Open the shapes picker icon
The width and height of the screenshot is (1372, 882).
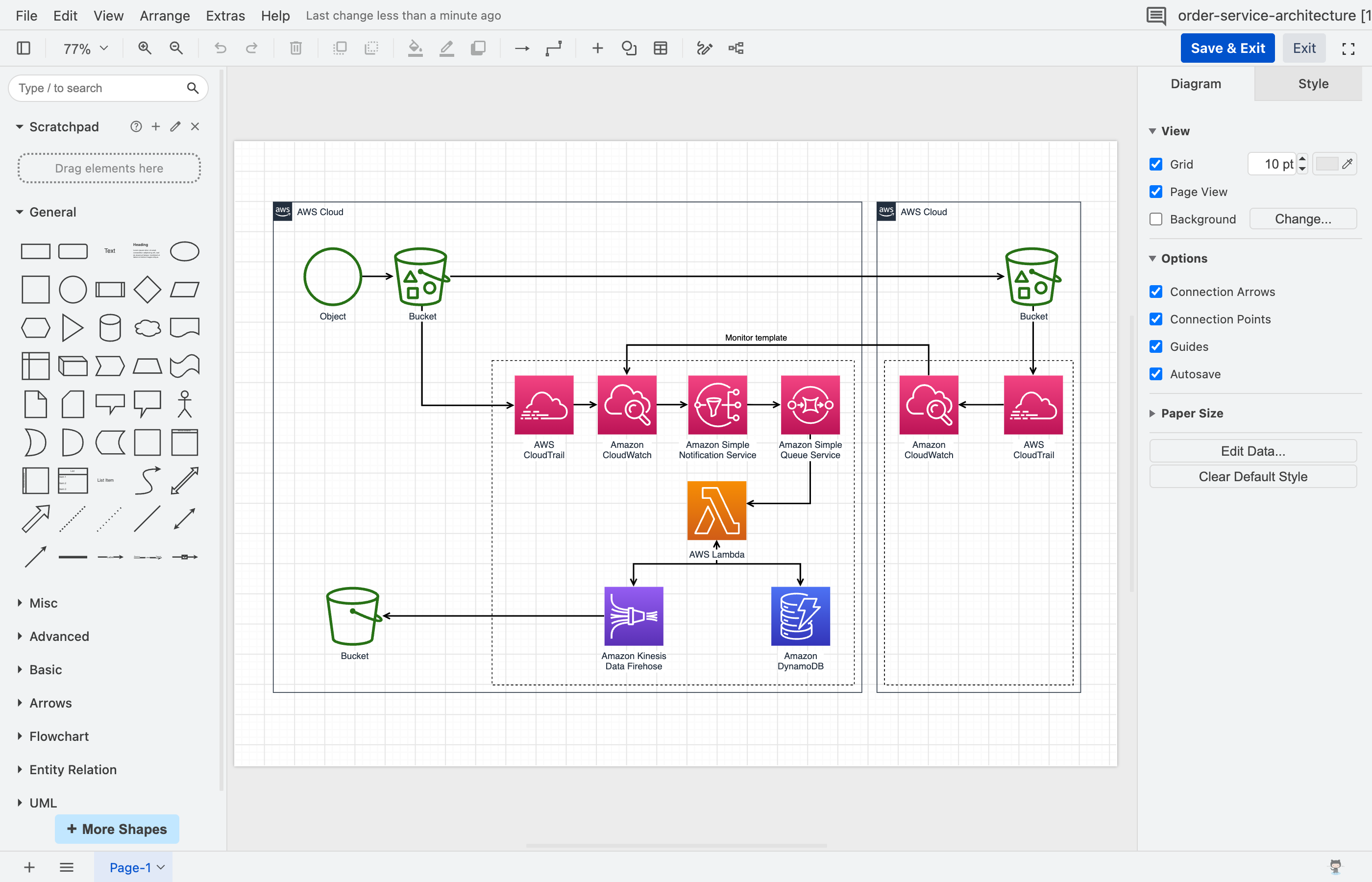coord(629,48)
